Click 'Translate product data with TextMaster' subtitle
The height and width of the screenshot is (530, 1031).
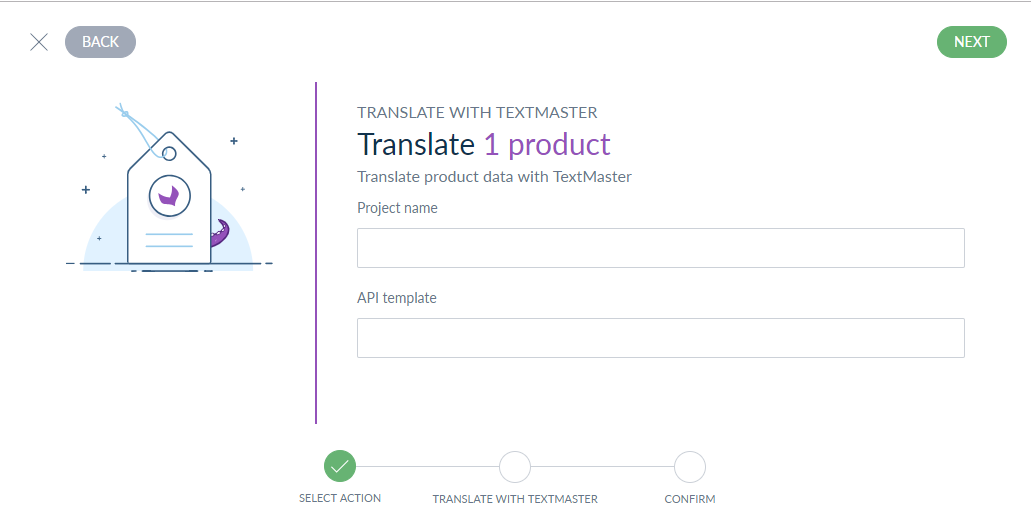click(494, 177)
